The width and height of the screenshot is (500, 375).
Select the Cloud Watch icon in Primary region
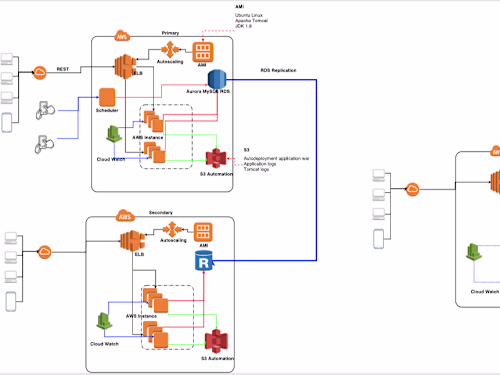tap(114, 134)
